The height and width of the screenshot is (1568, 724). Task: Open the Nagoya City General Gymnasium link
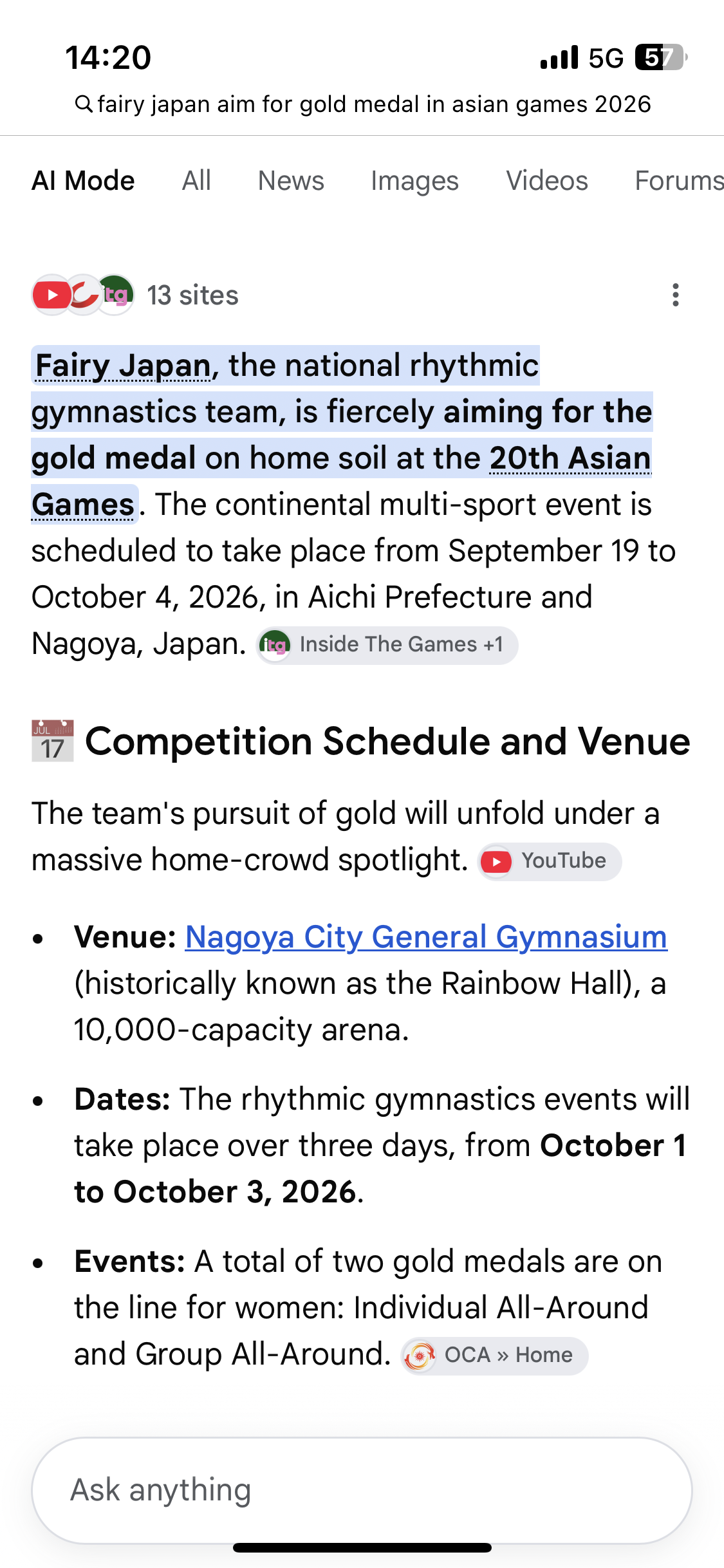pyautogui.click(x=426, y=937)
